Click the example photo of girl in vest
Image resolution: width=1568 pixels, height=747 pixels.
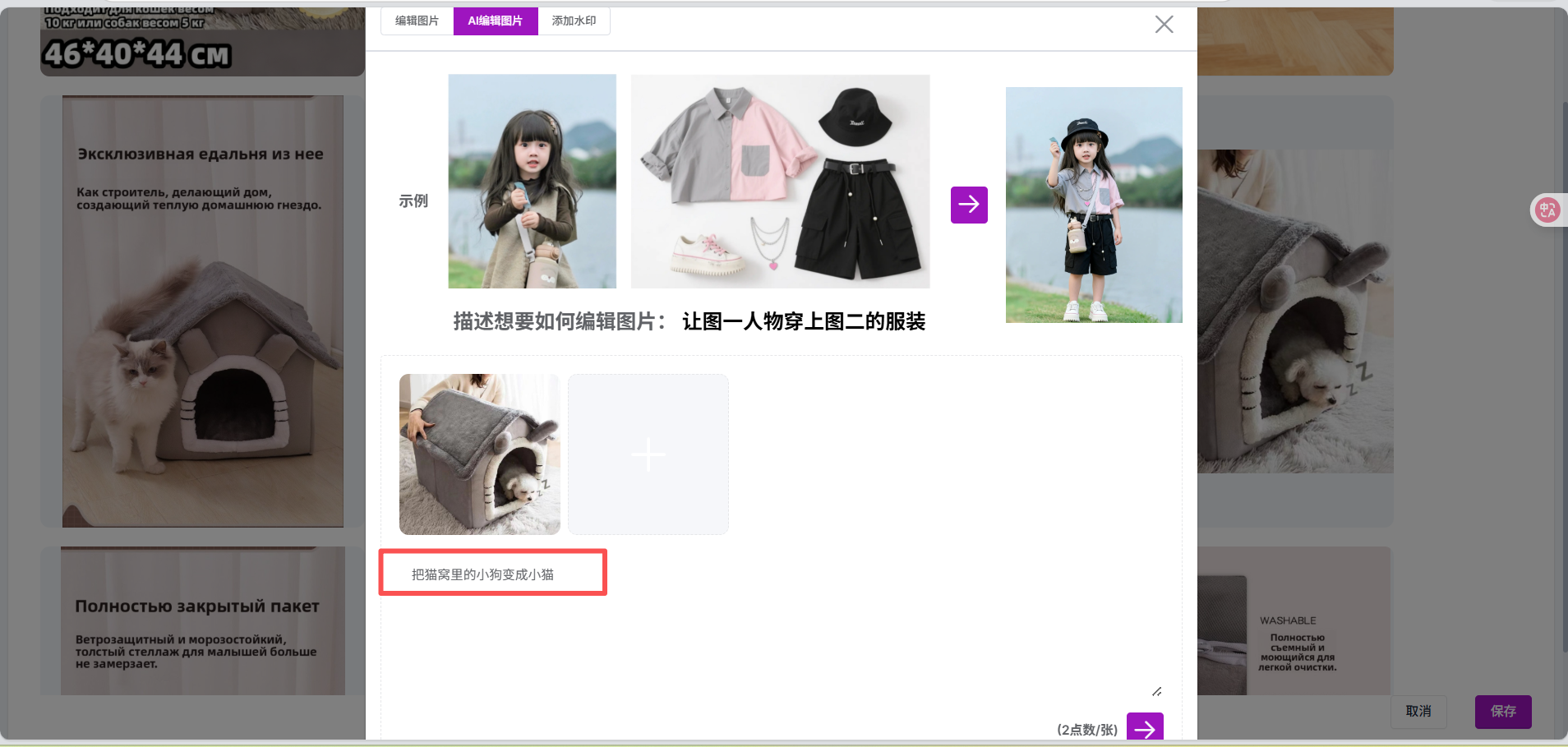pos(532,182)
